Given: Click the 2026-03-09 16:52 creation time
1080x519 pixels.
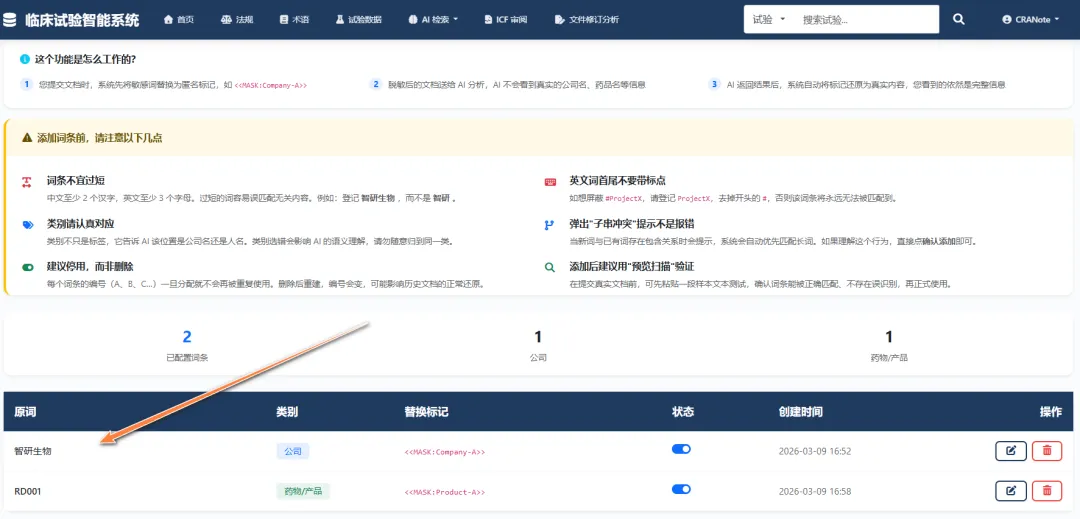Looking at the screenshot, I should coord(815,452).
